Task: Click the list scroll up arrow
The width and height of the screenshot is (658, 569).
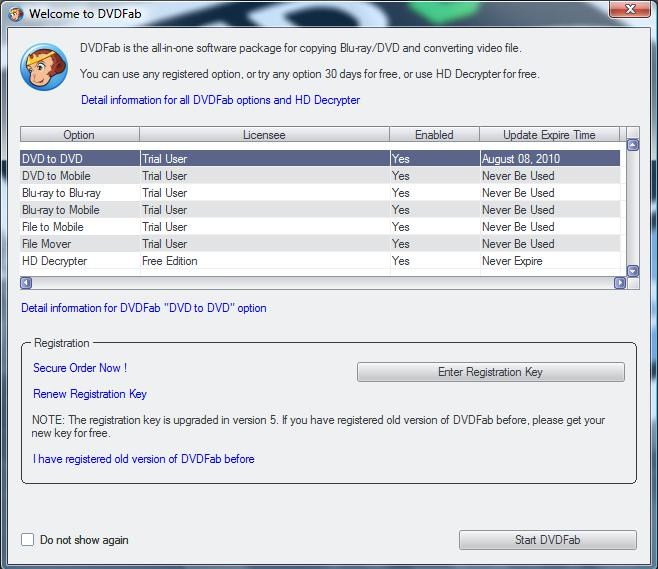Action: 633,145
